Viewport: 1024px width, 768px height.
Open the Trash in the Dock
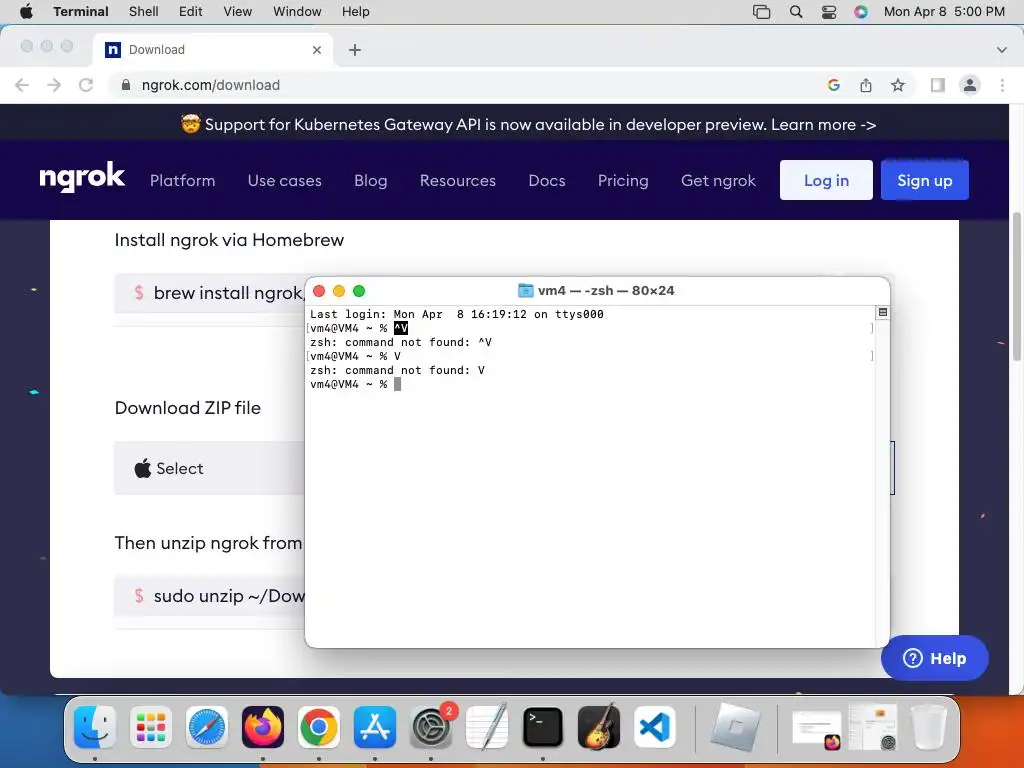[x=929, y=727]
